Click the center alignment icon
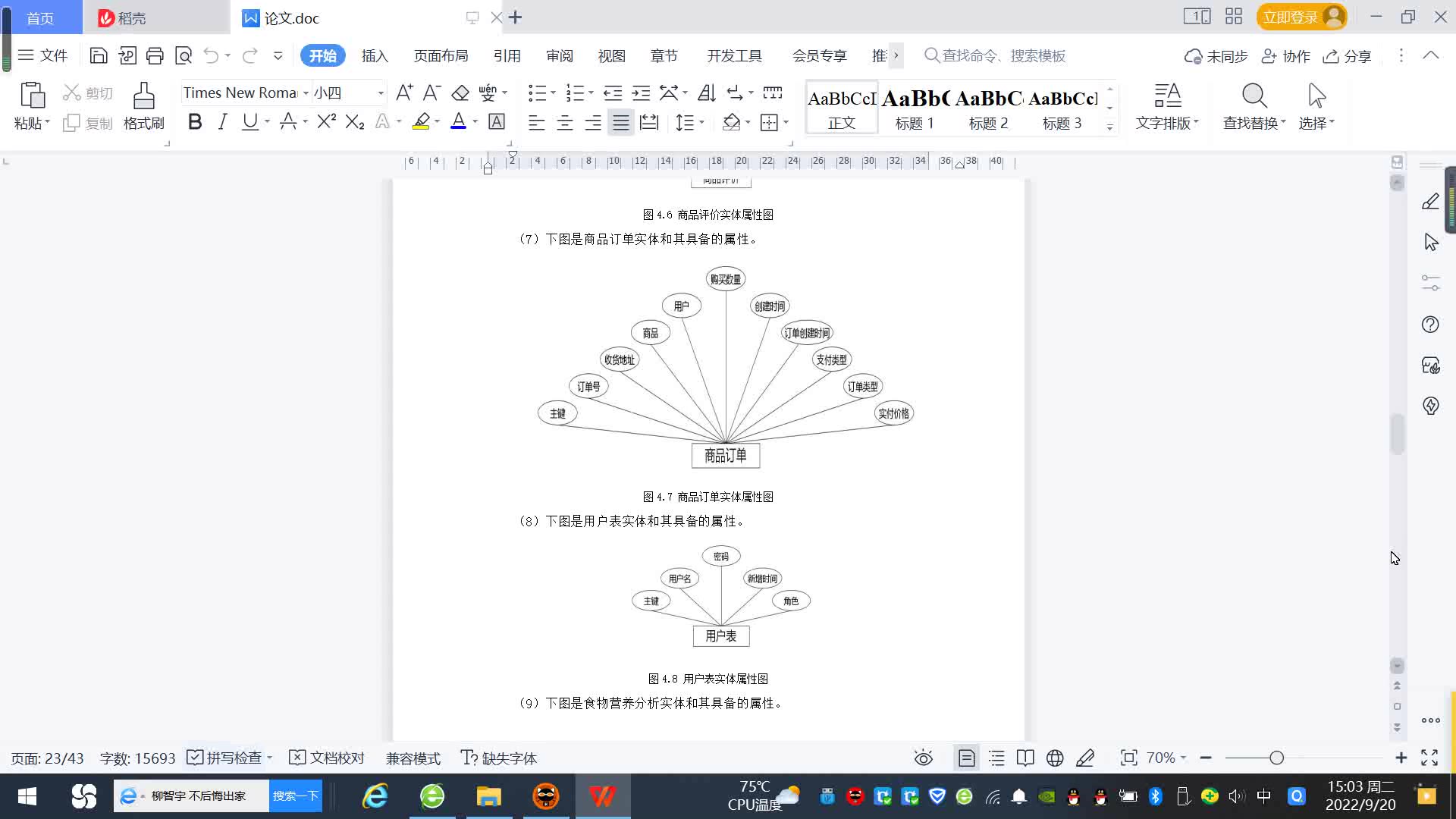 click(565, 123)
